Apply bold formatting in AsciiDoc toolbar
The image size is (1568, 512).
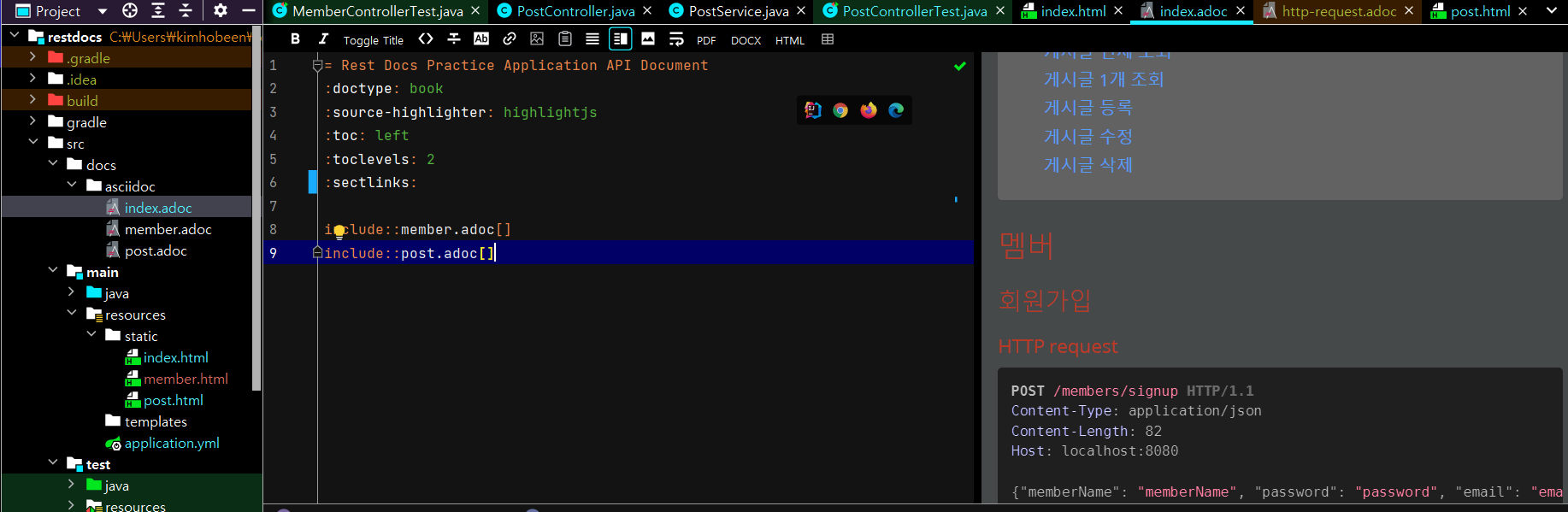[x=295, y=39]
